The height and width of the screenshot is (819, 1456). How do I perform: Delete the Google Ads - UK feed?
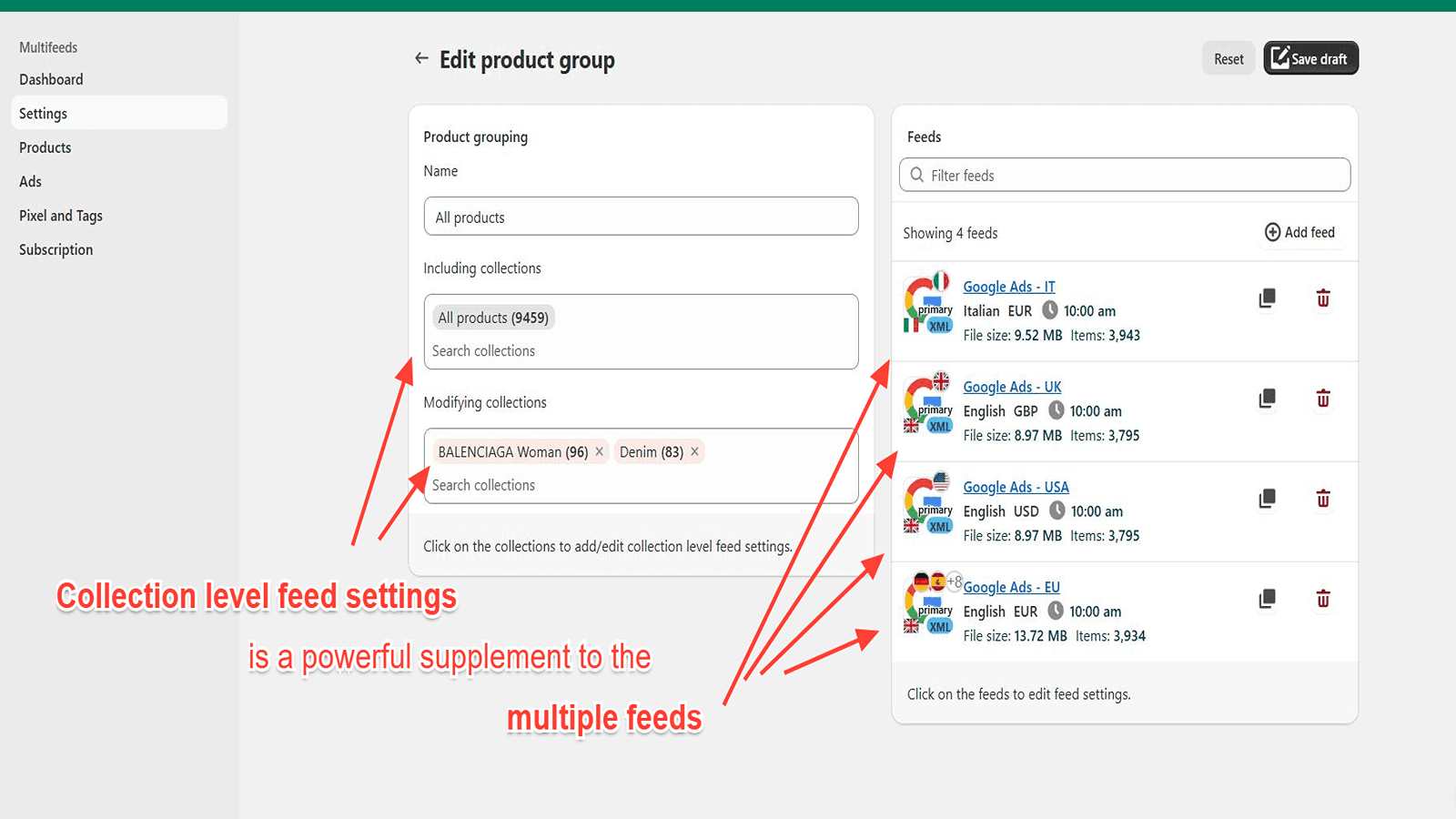[x=1323, y=399]
